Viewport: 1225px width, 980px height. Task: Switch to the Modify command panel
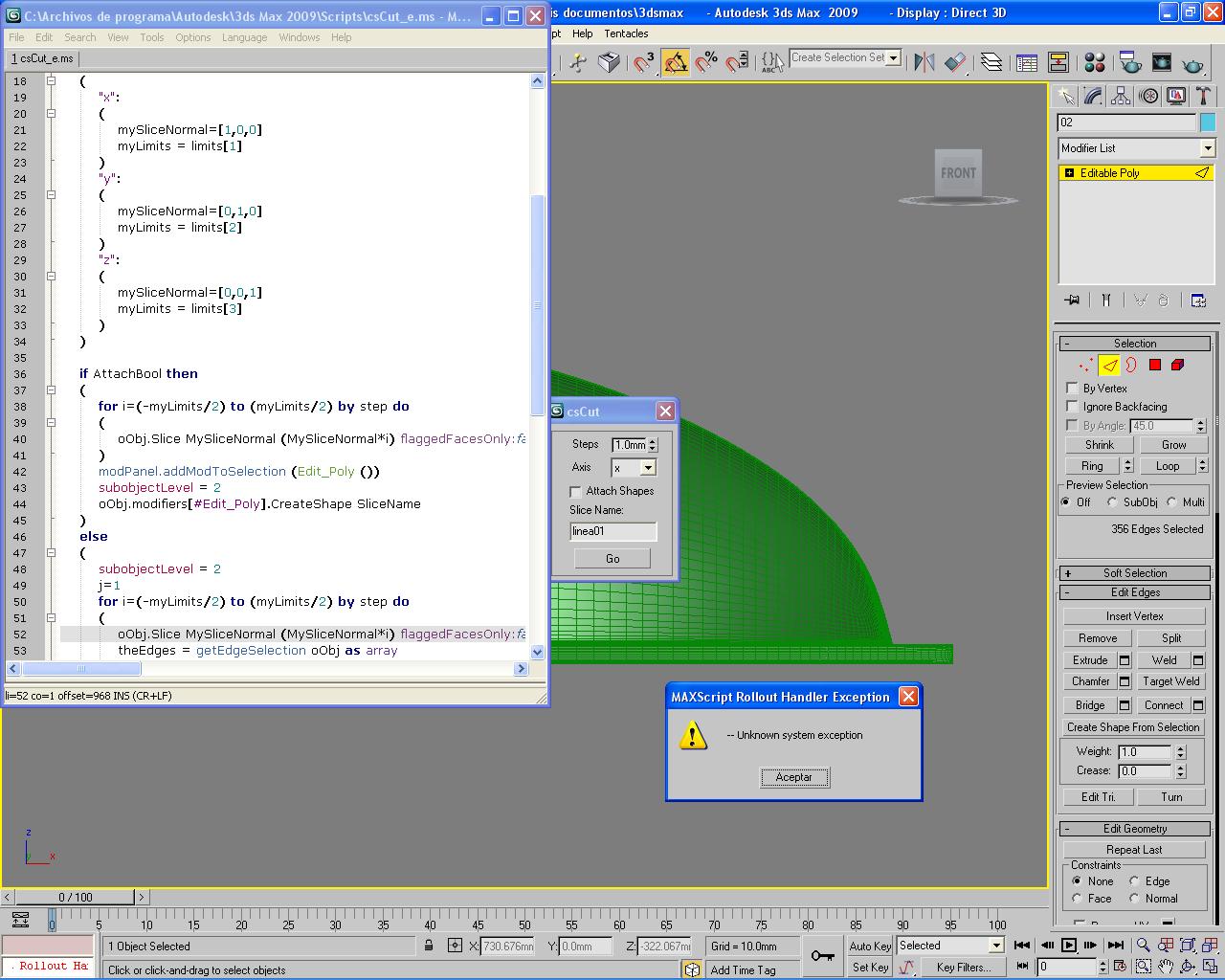click(1093, 96)
